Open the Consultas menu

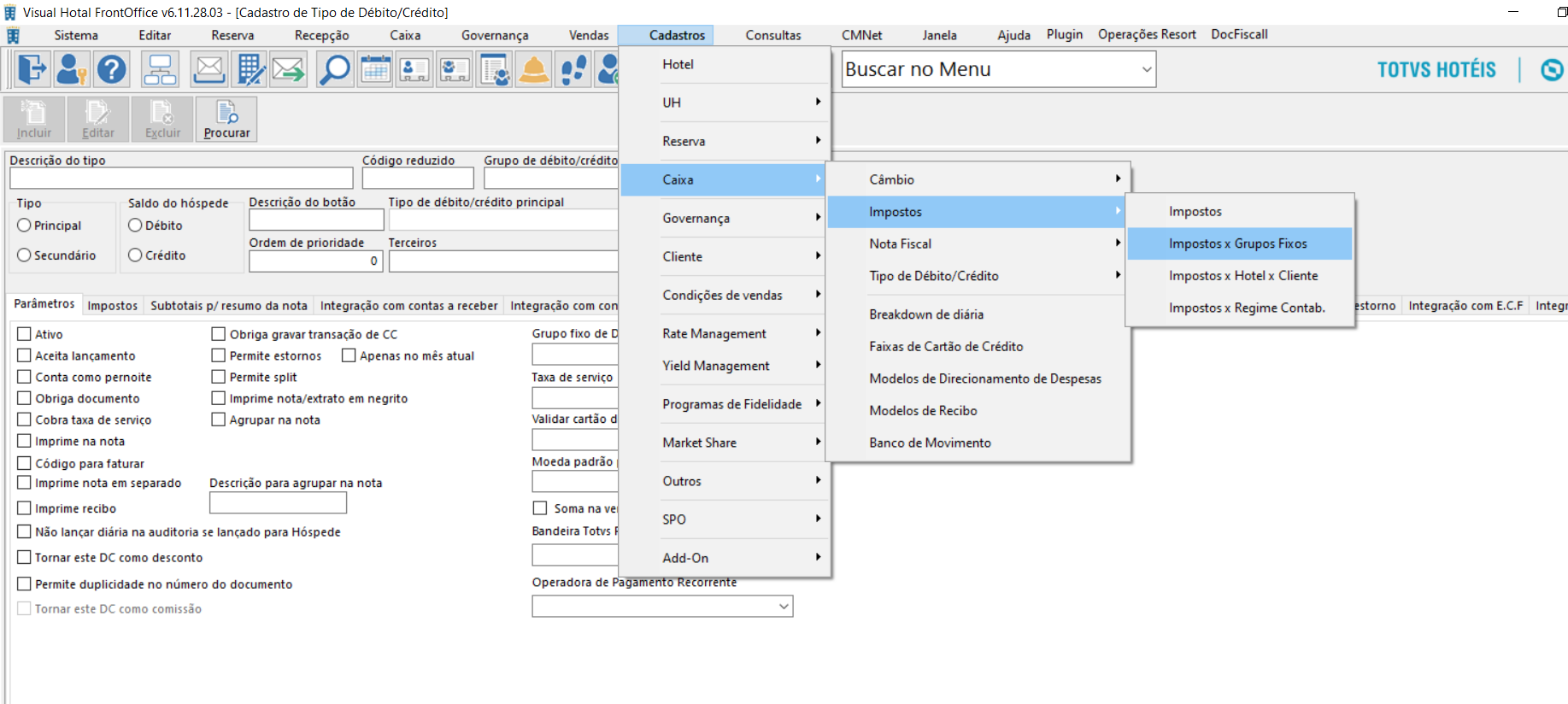[x=773, y=35]
